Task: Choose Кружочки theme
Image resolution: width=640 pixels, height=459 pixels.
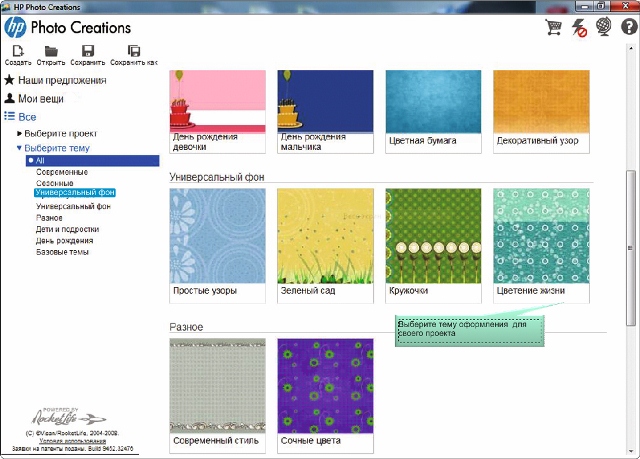Action: tap(433, 246)
